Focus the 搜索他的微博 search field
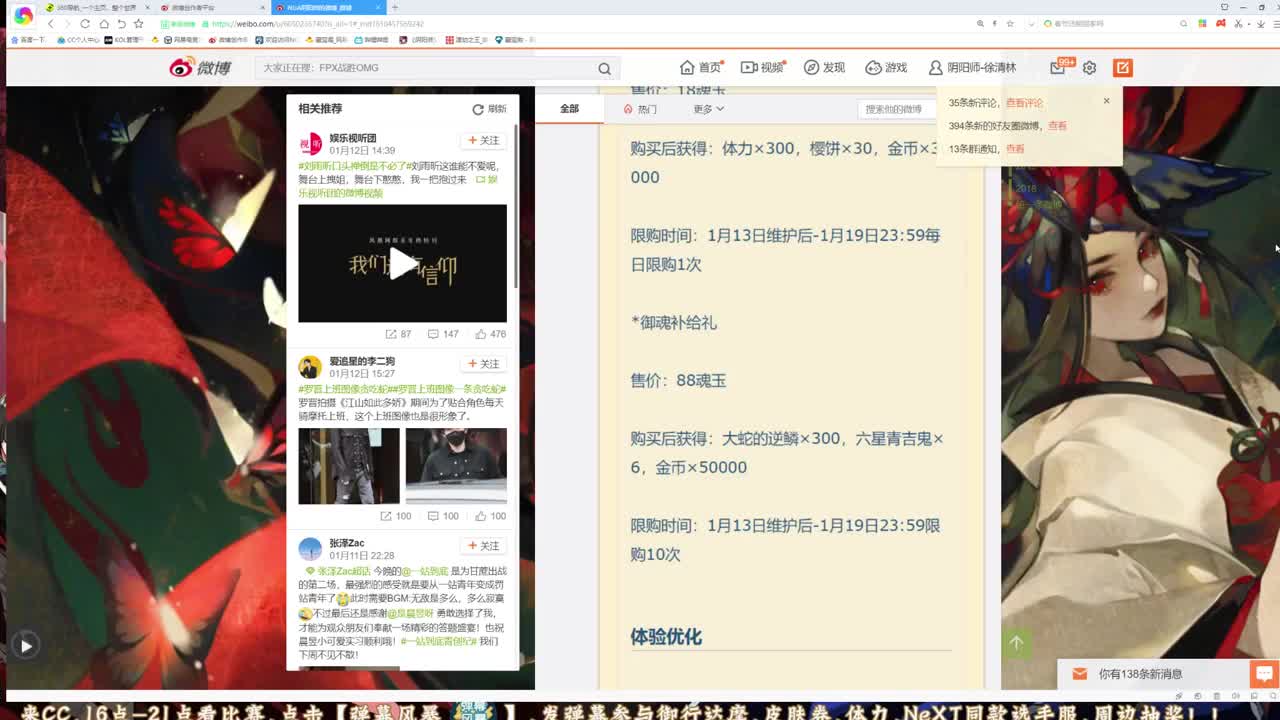Screen dimensions: 1280x720 [x=897, y=109]
